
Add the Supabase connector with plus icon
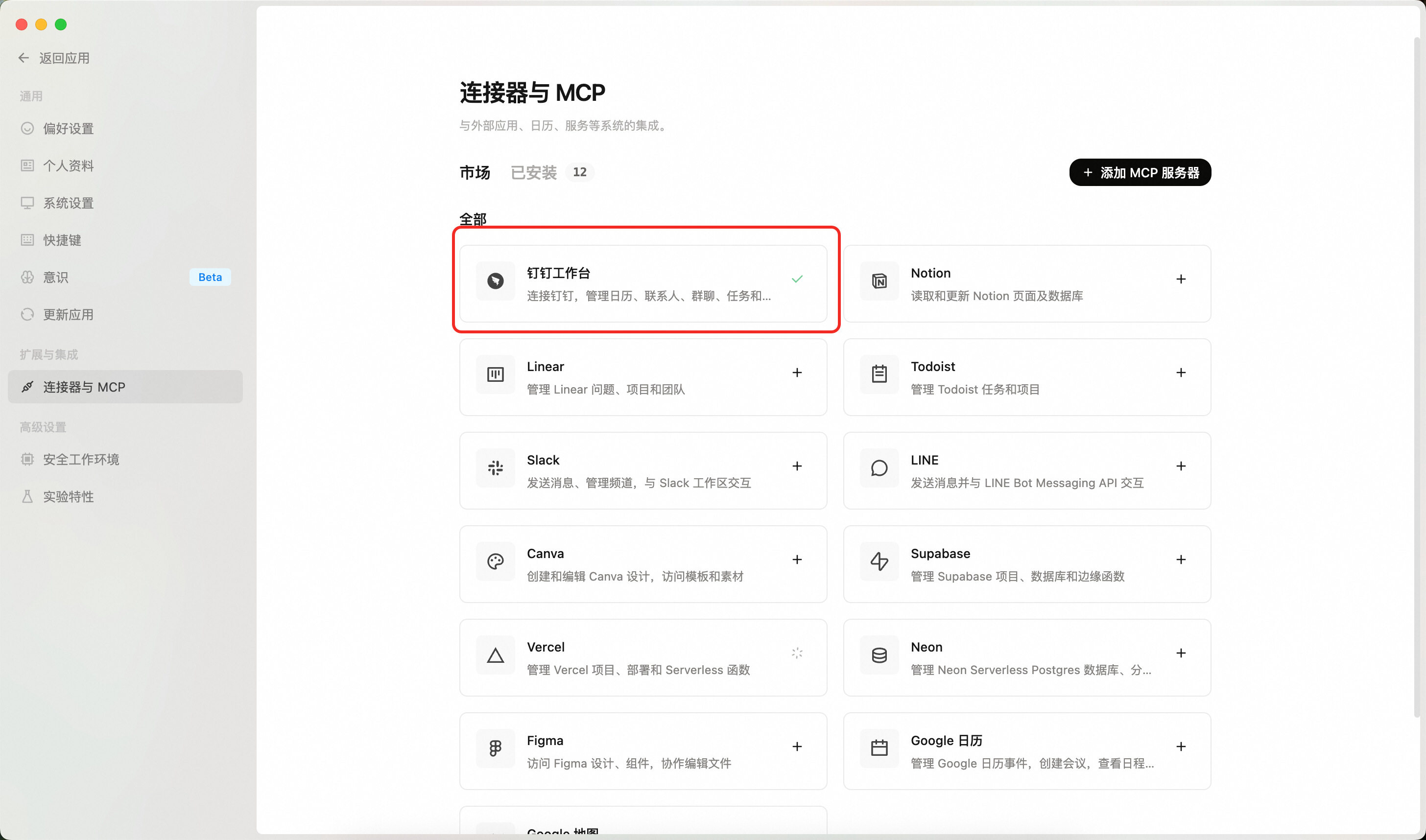(1181, 559)
